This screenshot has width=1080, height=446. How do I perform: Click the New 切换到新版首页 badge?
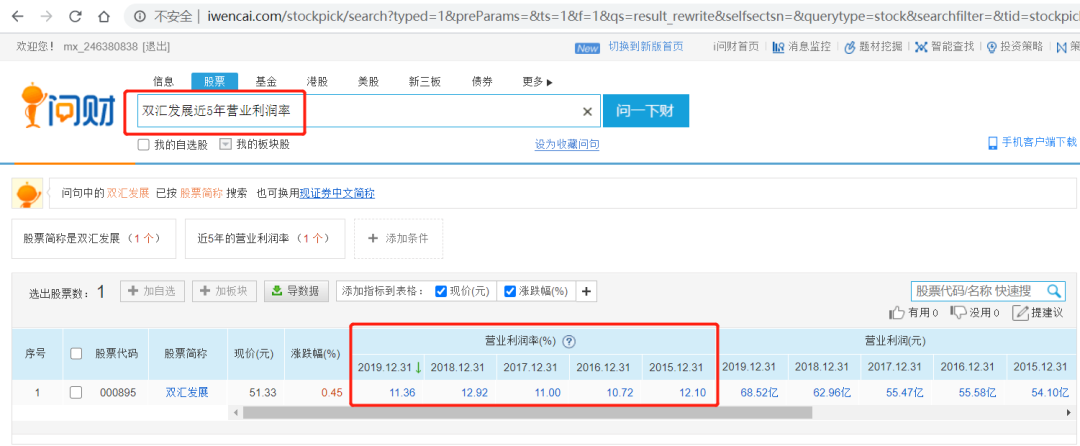[630, 47]
